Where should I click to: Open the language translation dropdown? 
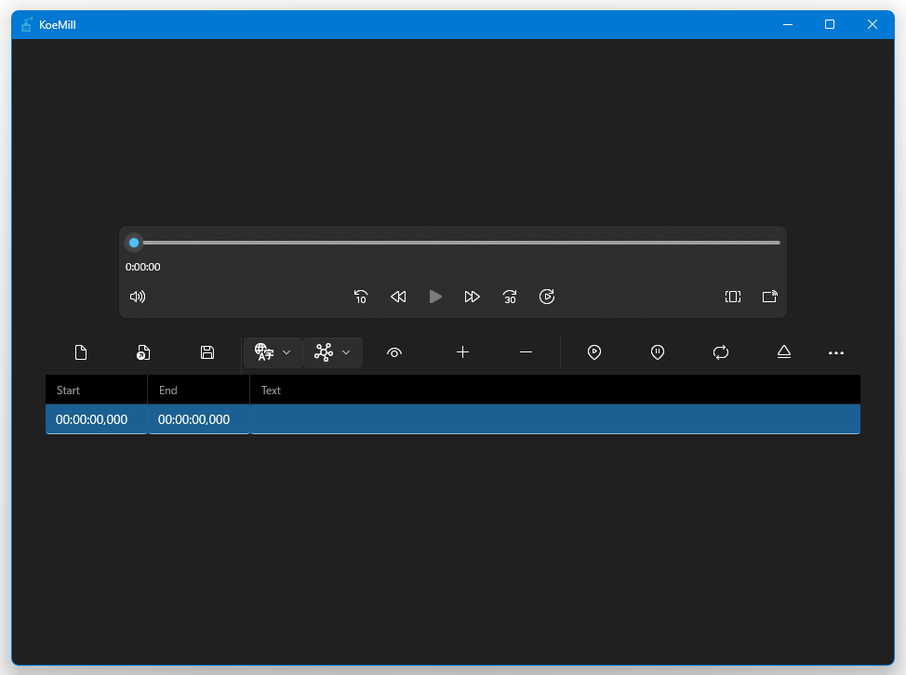273,352
